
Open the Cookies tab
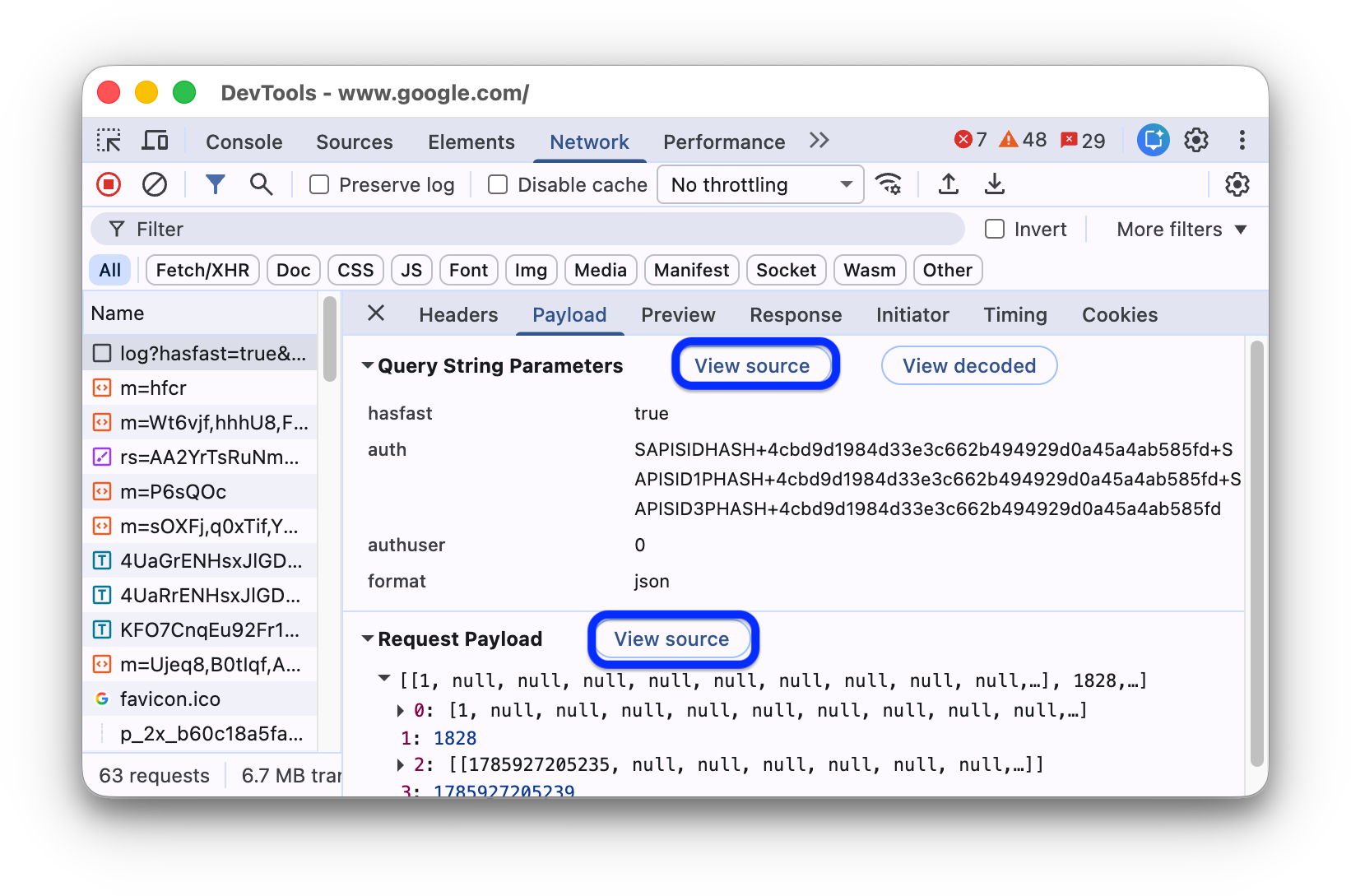1120,314
